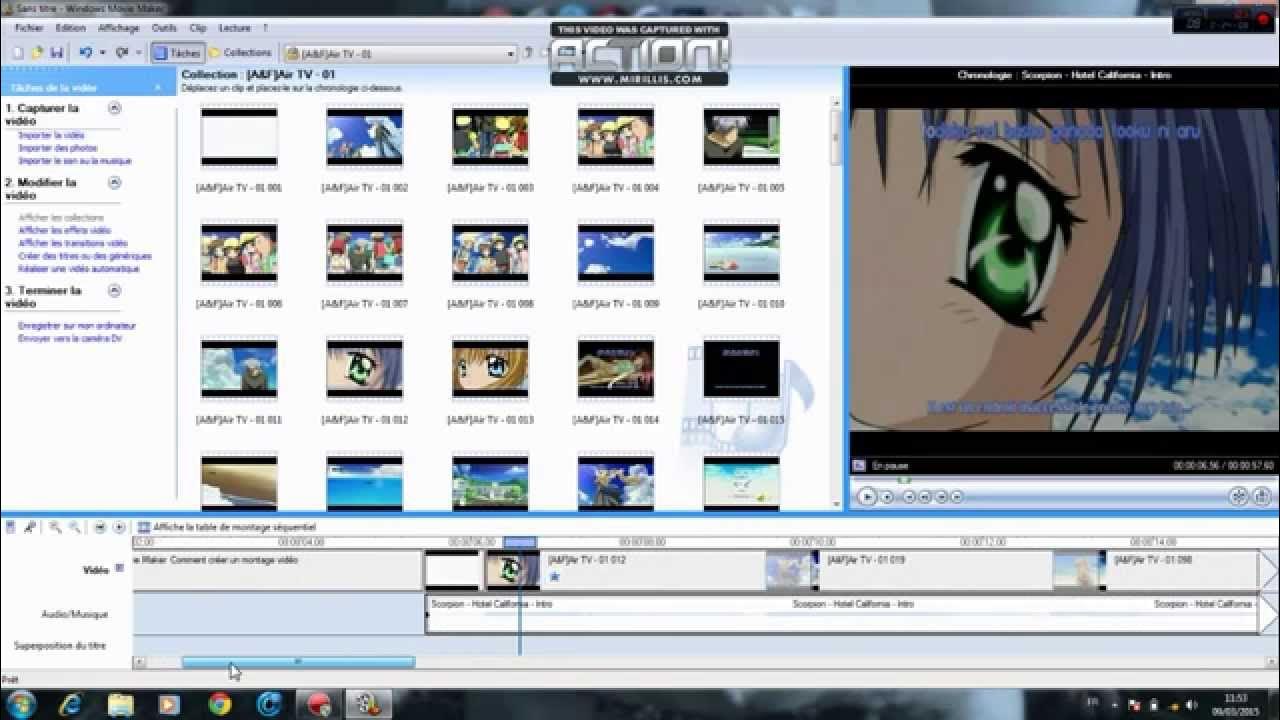1280x720 pixels.
Task: Open the undo history dropdown arrow
Action: (x=102, y=53)
